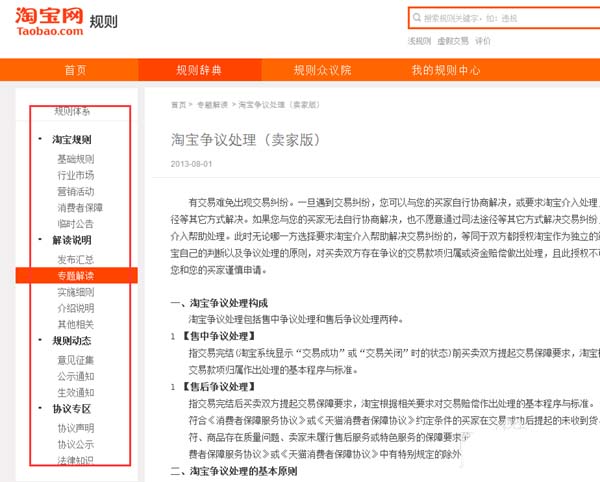The height and width of the screenshot is (482, 600).
Task: Click the article title 淘宝争议处理（卖家版）
Action: point(245,140)
